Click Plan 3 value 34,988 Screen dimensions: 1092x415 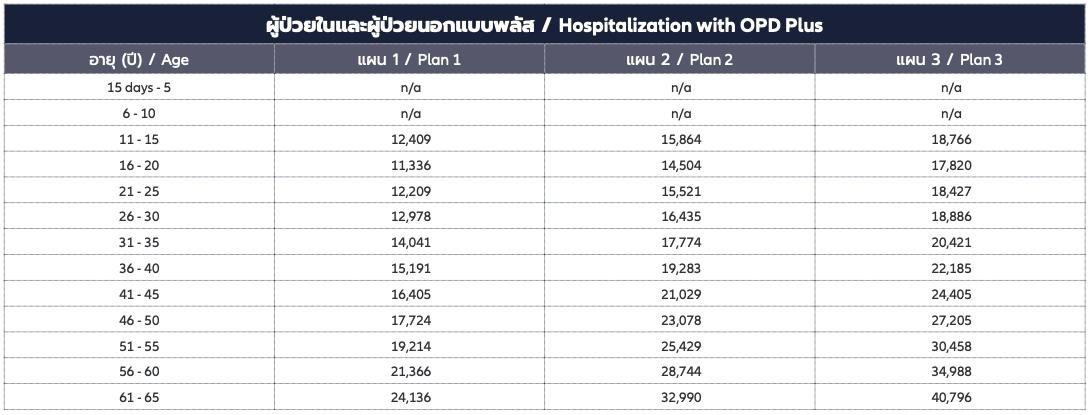(951, 372)
